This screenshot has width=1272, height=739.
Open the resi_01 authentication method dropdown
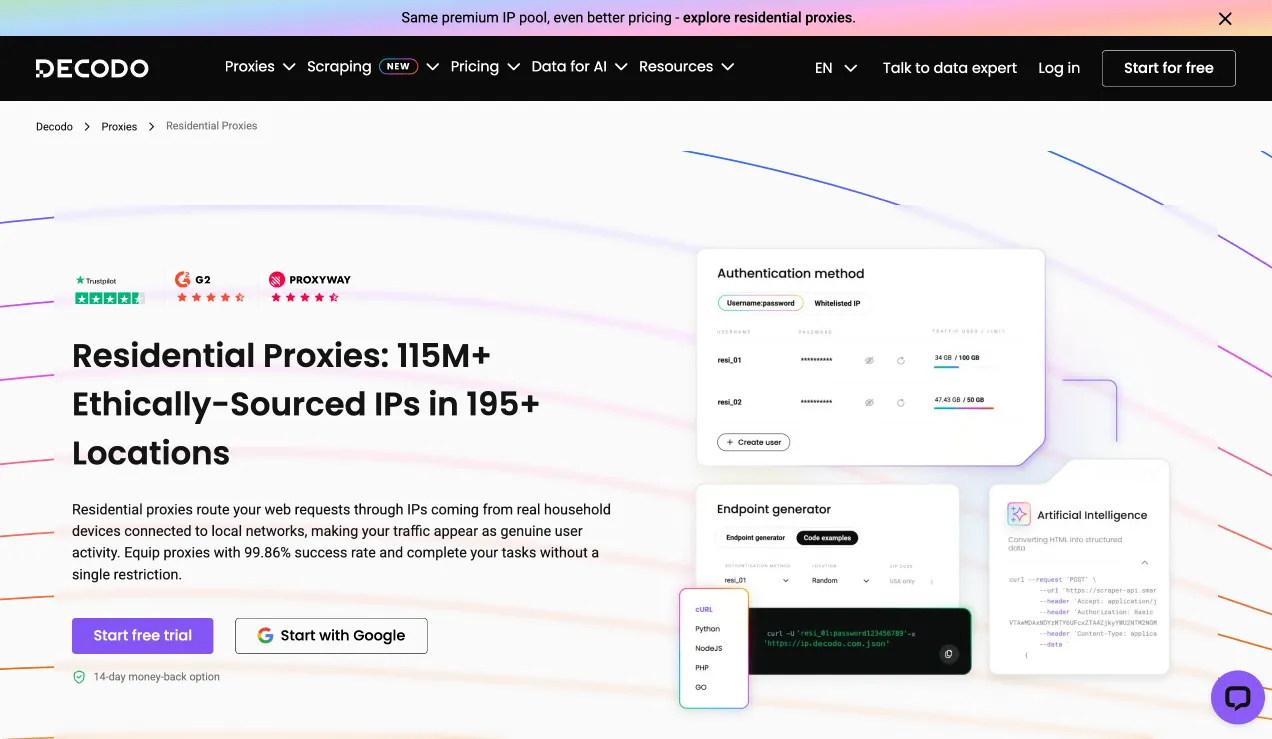tap(757, 581)
